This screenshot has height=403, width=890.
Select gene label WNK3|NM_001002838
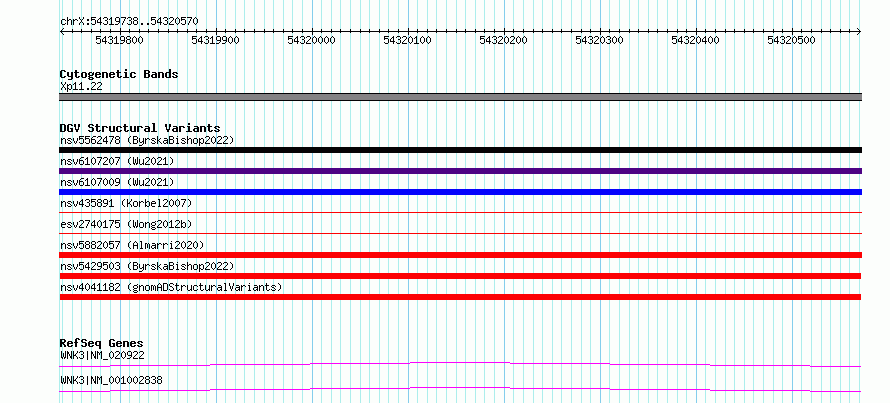coord(111,380)
